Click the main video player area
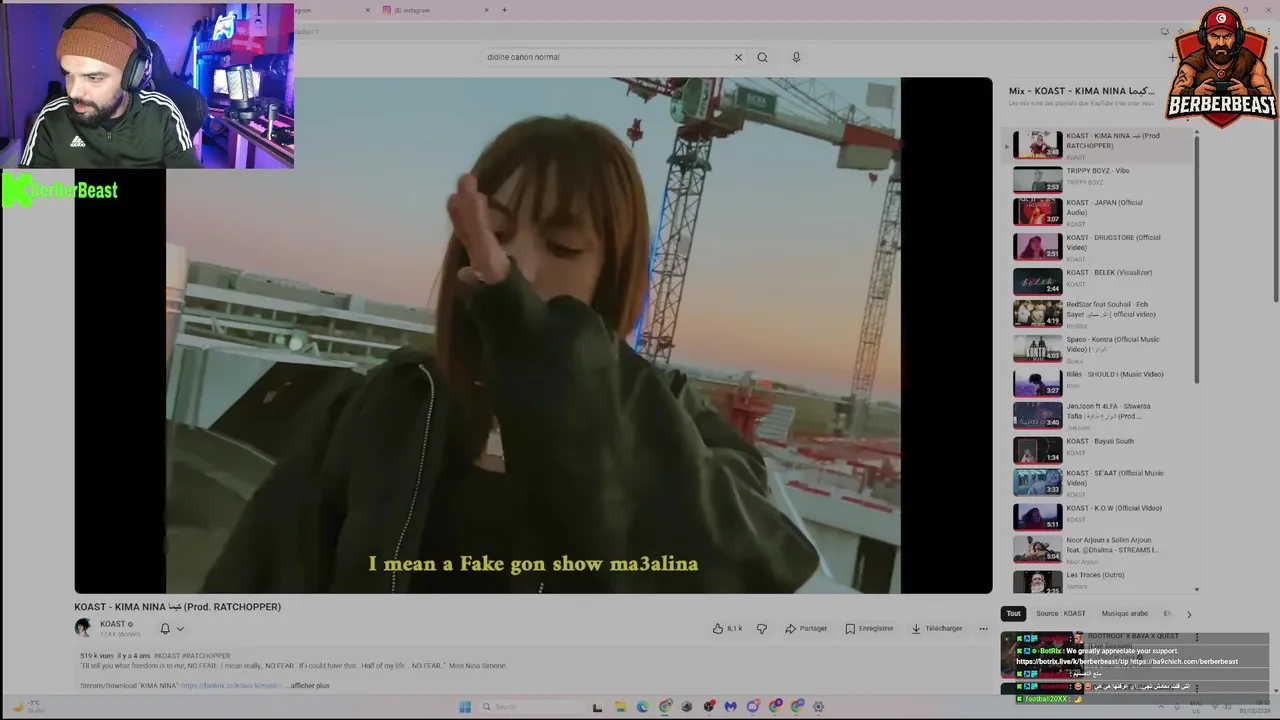 click(533, 335)
